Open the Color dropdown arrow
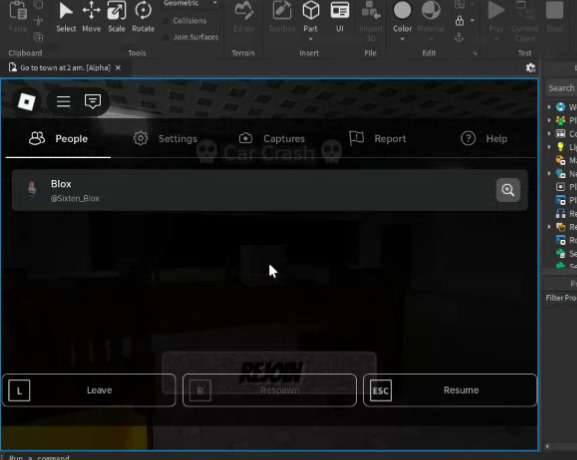 click(402, 39)
